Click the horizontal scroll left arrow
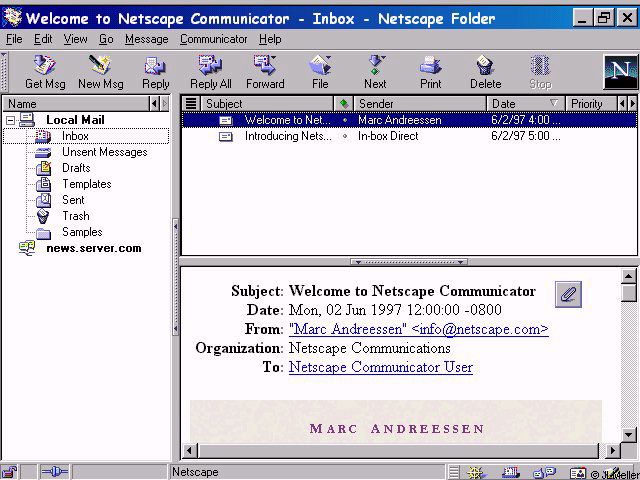 click(x=189, y=451)
